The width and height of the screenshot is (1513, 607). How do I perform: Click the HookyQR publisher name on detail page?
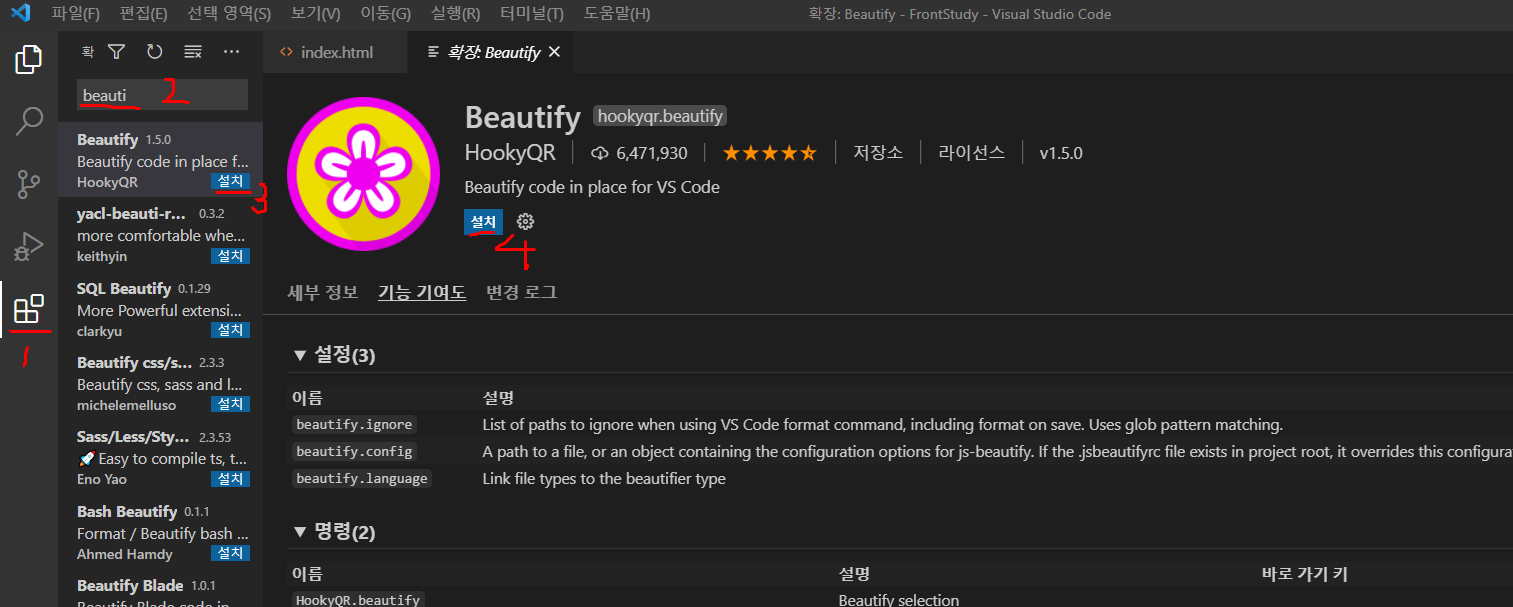pos(510,153)
